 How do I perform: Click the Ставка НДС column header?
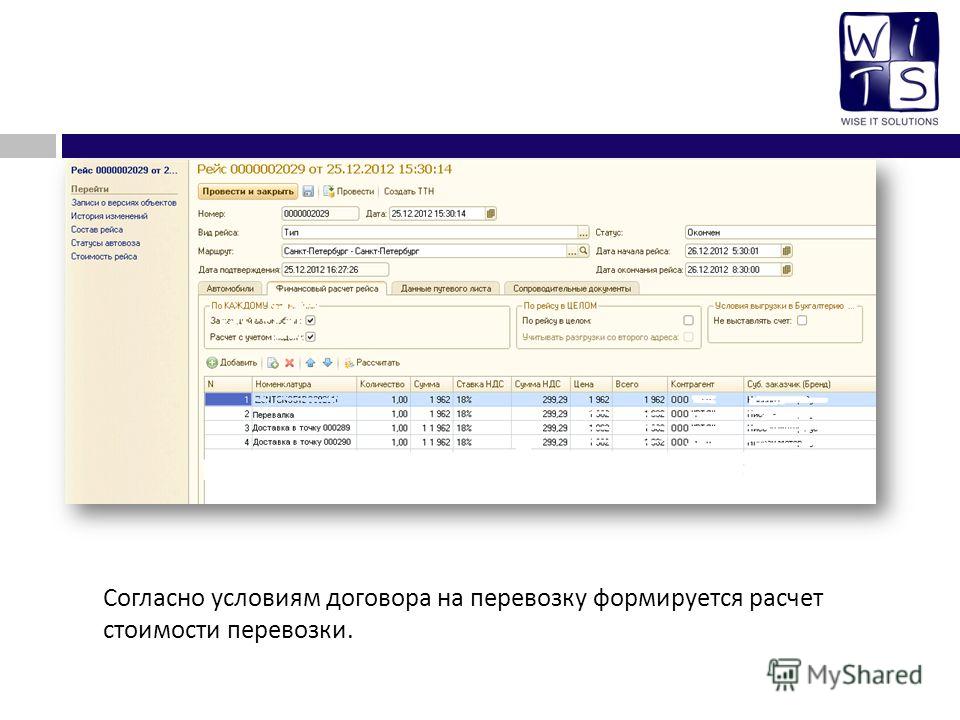481,384
